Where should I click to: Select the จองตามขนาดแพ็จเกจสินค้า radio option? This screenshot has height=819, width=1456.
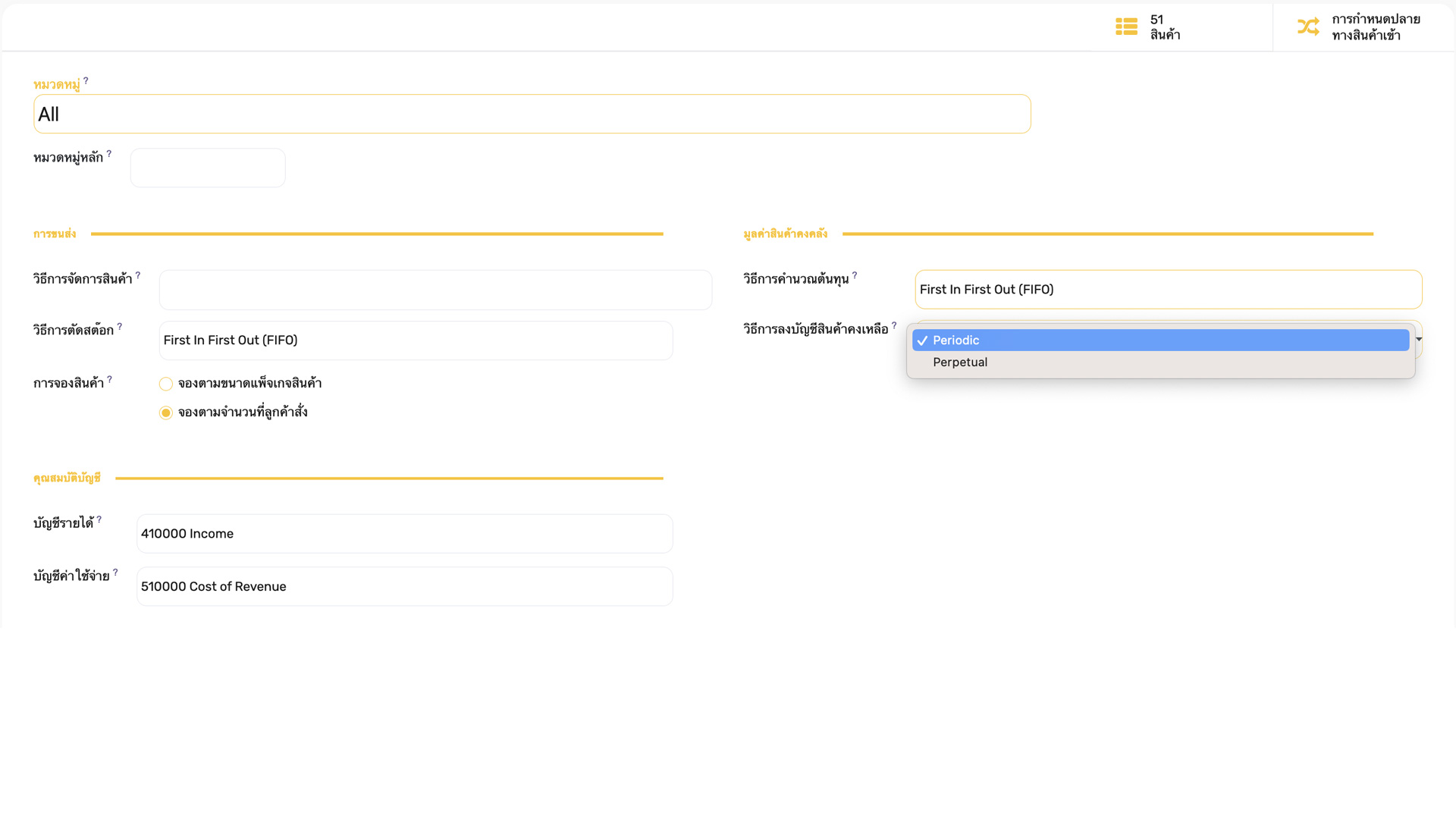pos(166,384)
